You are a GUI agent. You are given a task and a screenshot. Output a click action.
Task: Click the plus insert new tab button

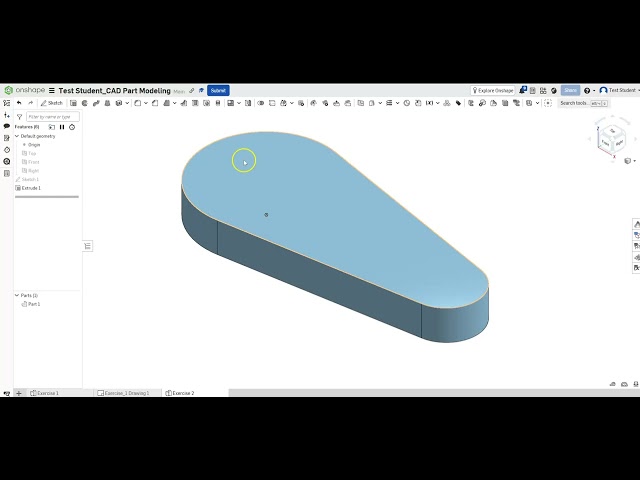click(x=19, y=393)
